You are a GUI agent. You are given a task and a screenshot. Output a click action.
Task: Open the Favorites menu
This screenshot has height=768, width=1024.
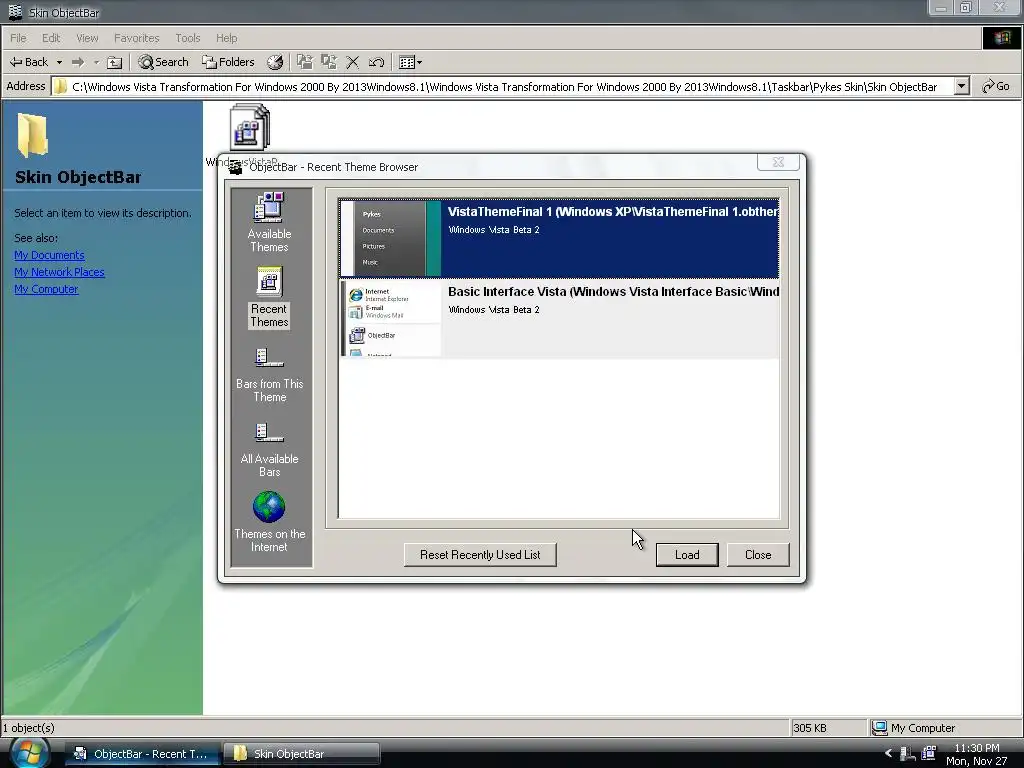click(x=136, y=38)
